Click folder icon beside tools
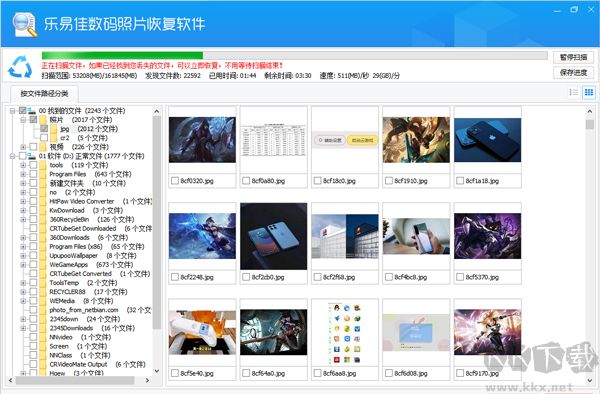Image resolution: width=600 pixels, height=394 pixels. [x=43, y=165]
